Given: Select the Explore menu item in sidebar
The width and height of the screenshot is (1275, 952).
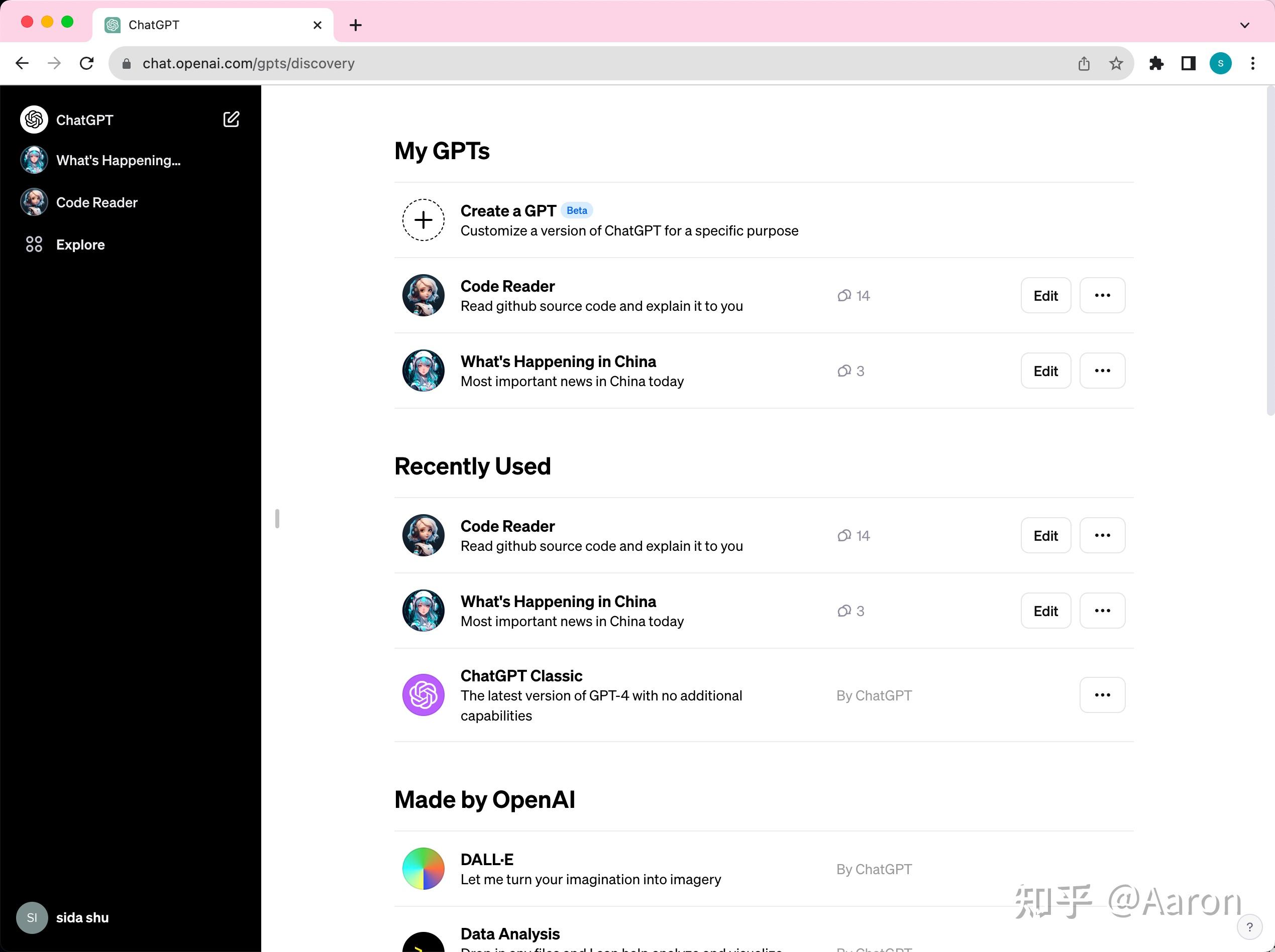Looking at the screenshot, I should click(x=80, y=244).
